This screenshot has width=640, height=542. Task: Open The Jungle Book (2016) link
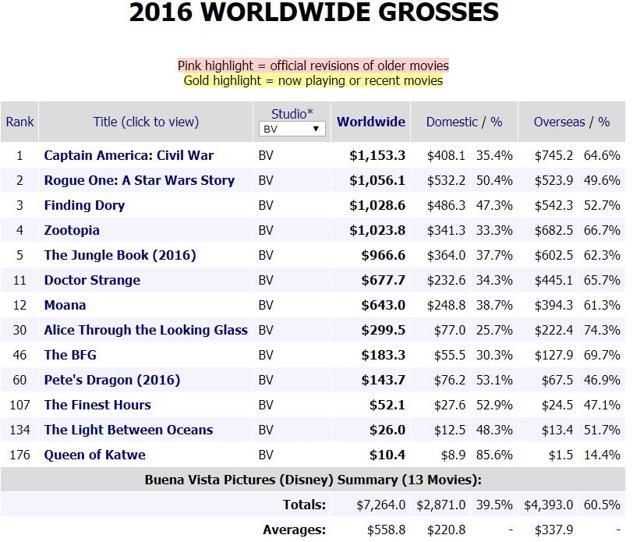pos(120,255)
